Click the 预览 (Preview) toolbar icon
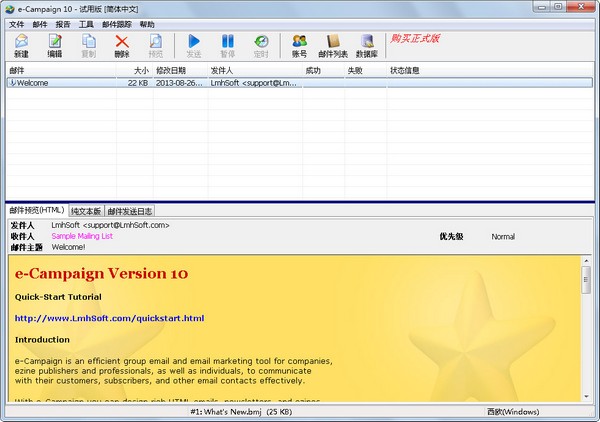Image resolution: width=600 pixels, height=422 pixels. click(x=155, y=46)
